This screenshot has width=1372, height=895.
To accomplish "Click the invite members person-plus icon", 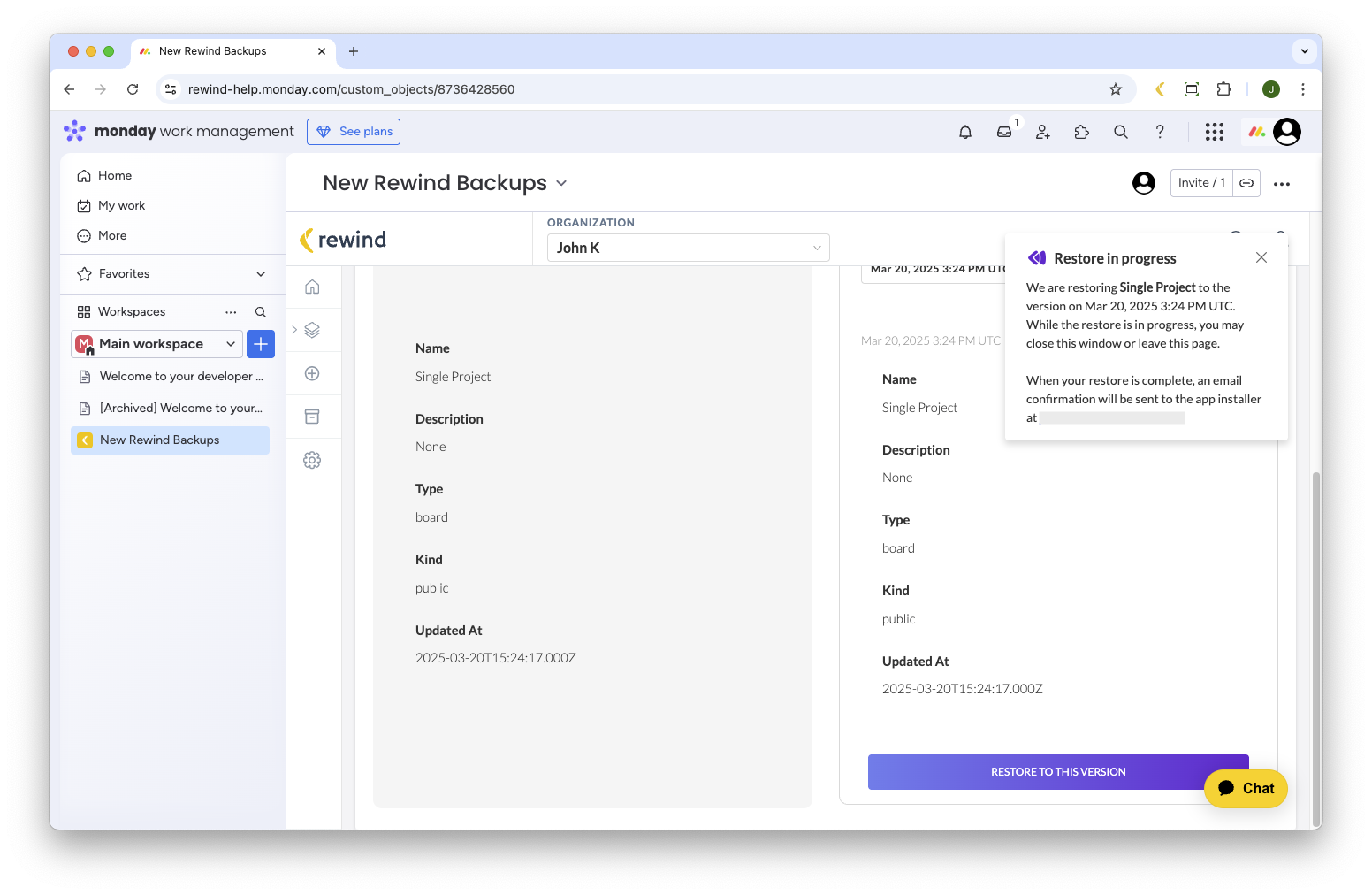I will click(x=1043, y=132).
